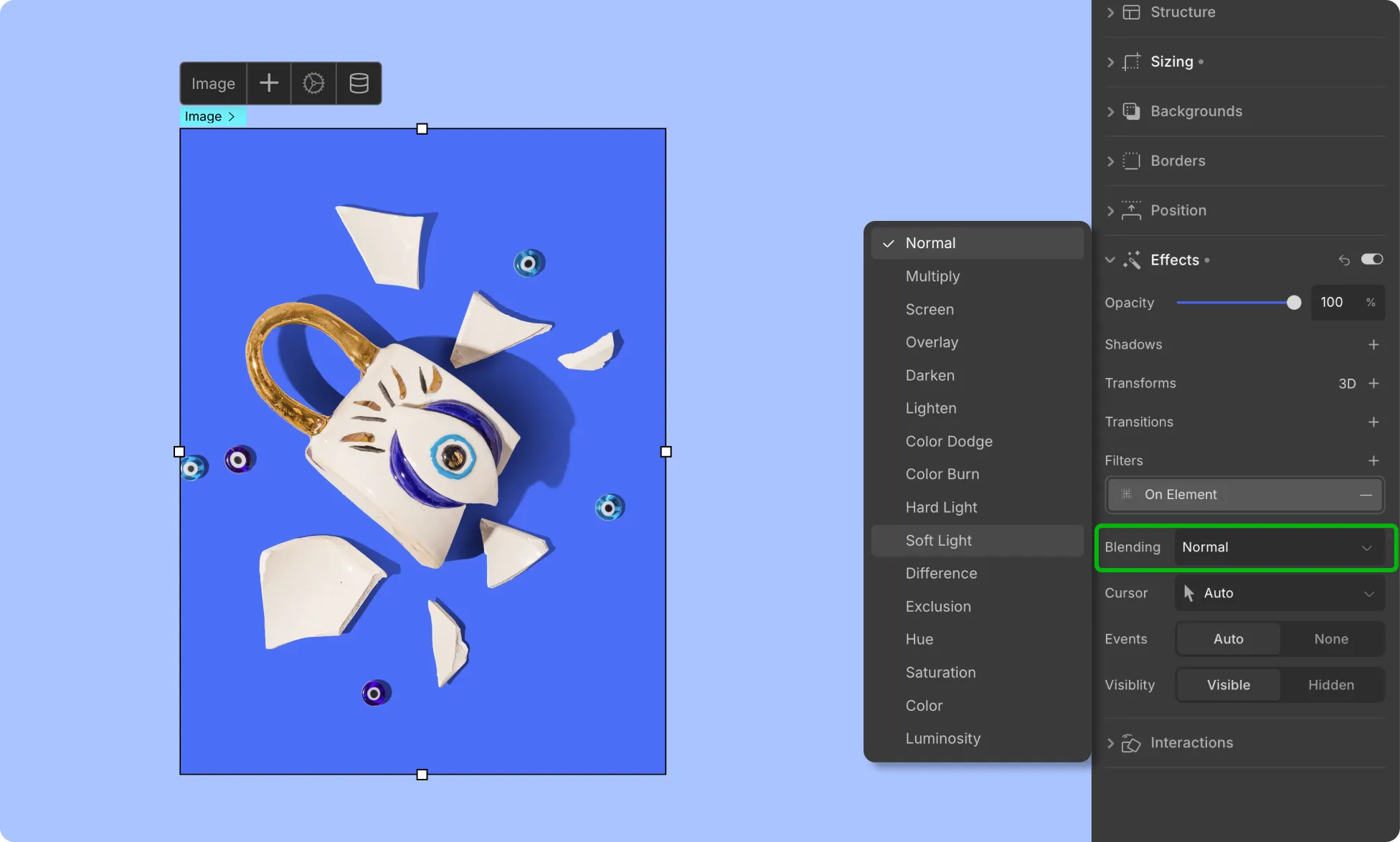Screen dimensions: 1400x842
Task: Select Soft Light blending mode
Action: [978, 541]
